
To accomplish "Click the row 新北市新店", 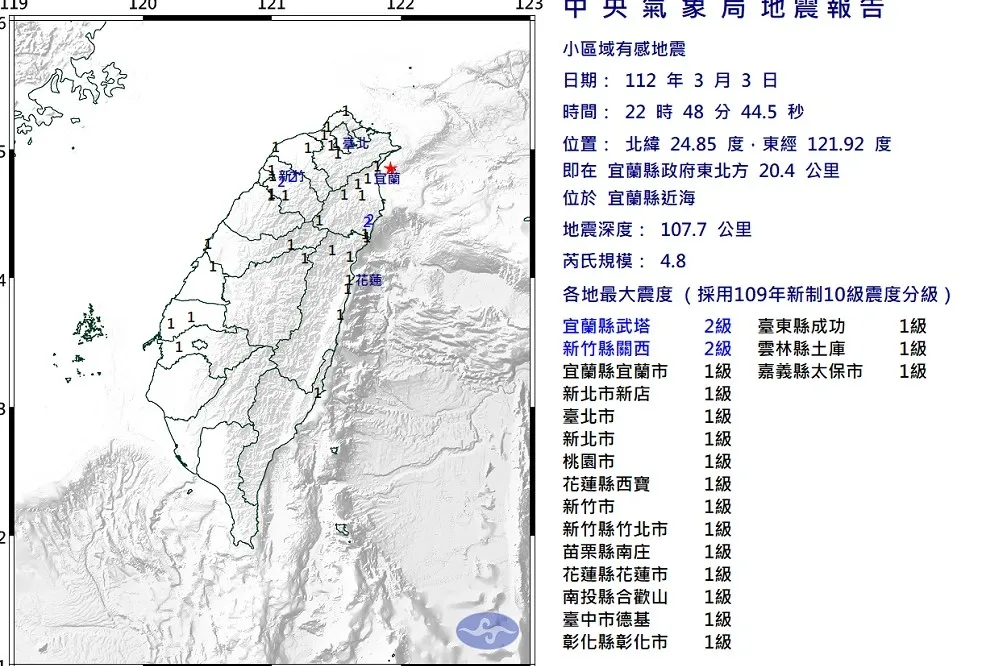I will [x=647, y=394].
